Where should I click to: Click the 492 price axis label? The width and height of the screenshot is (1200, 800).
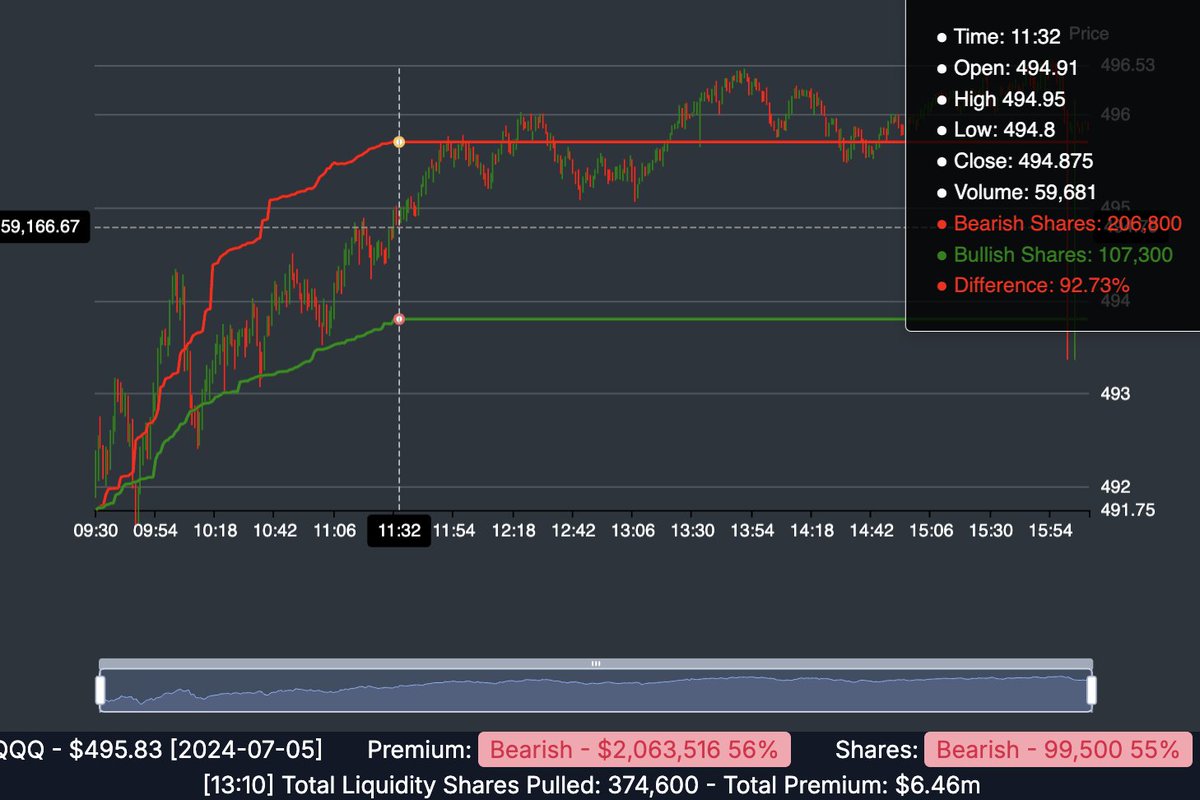[x=1116, y=487]
